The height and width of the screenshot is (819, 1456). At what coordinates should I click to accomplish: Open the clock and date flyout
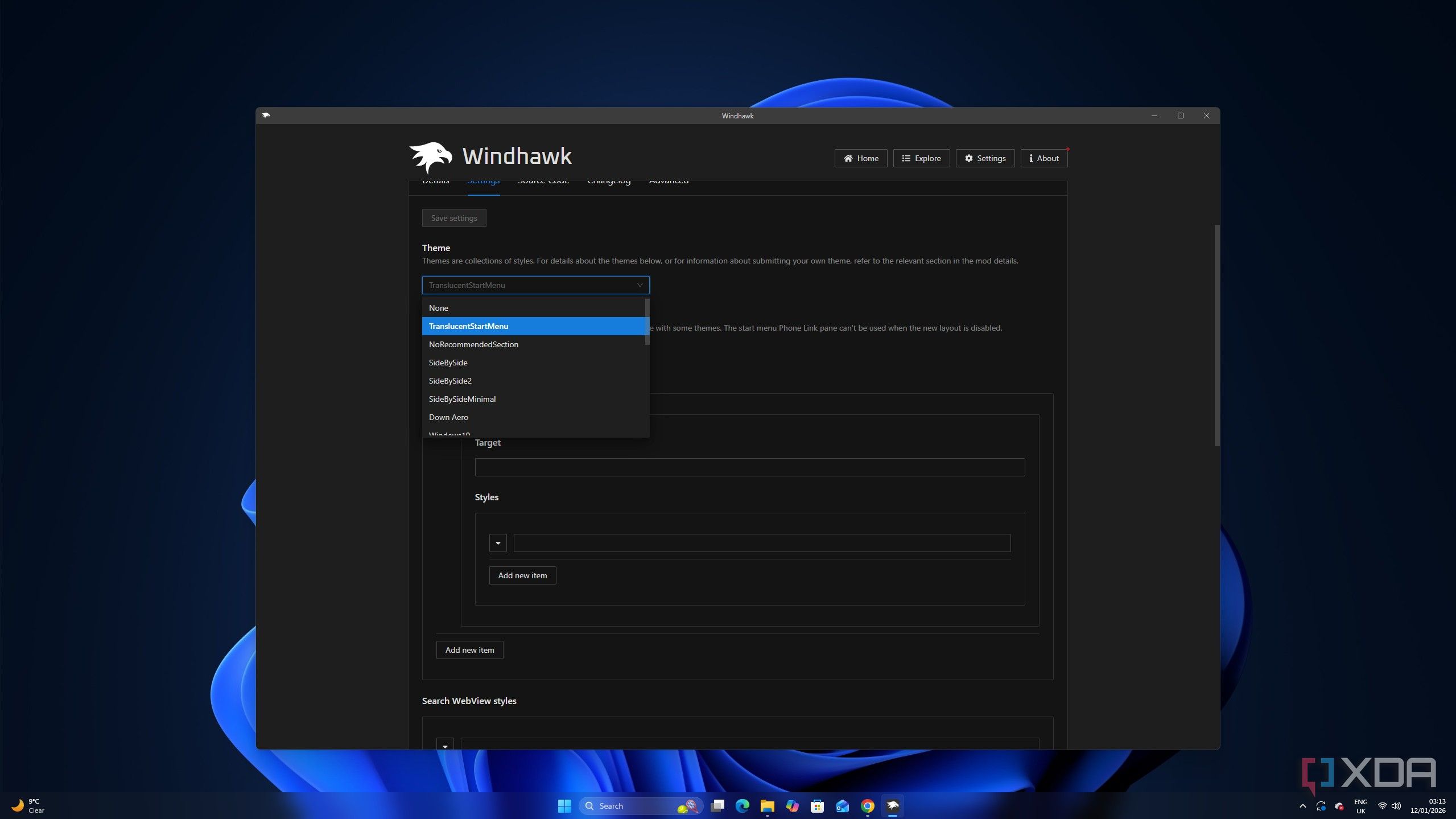pyautogui.click(x=1428, y=806)
